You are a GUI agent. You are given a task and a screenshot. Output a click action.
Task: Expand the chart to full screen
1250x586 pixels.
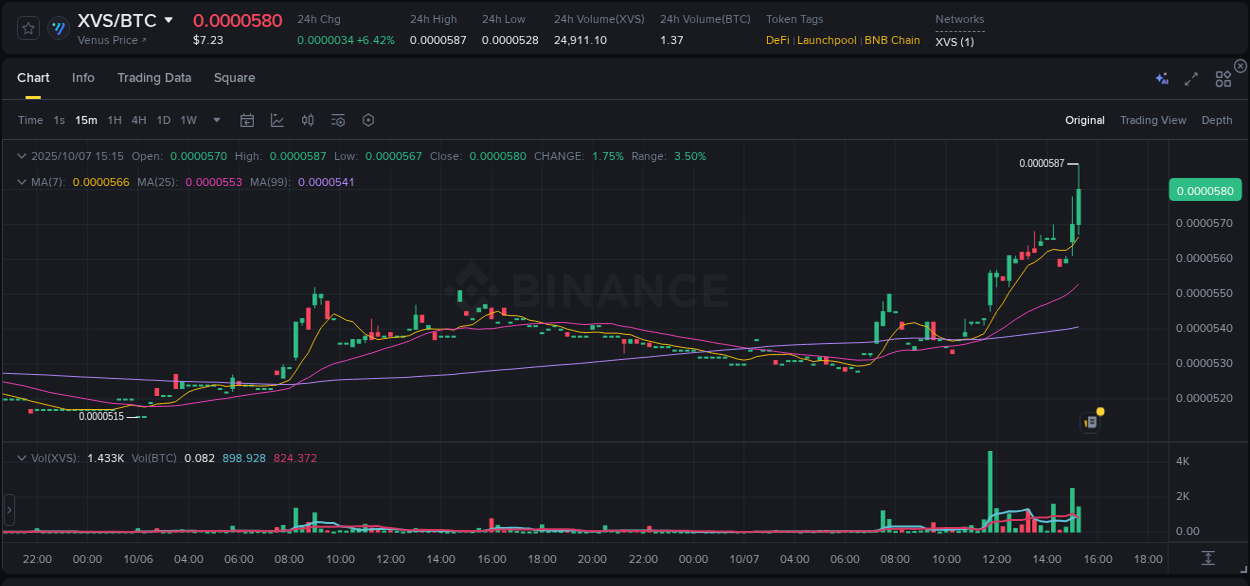click(x=1190, y=78)
